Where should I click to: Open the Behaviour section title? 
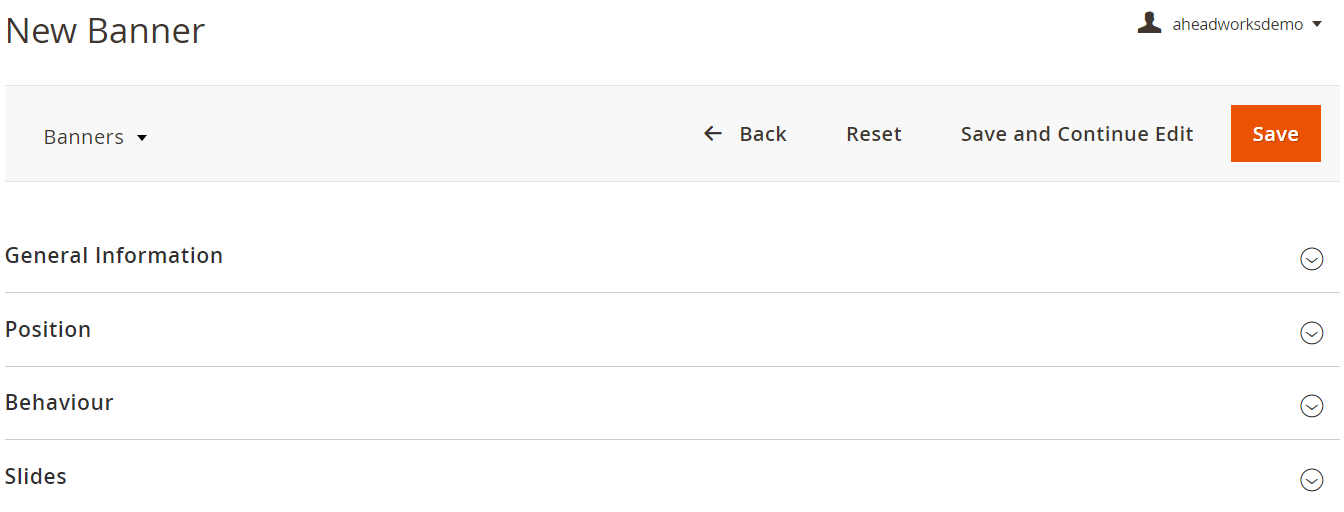pyautogui.click(x=59, y=402)
